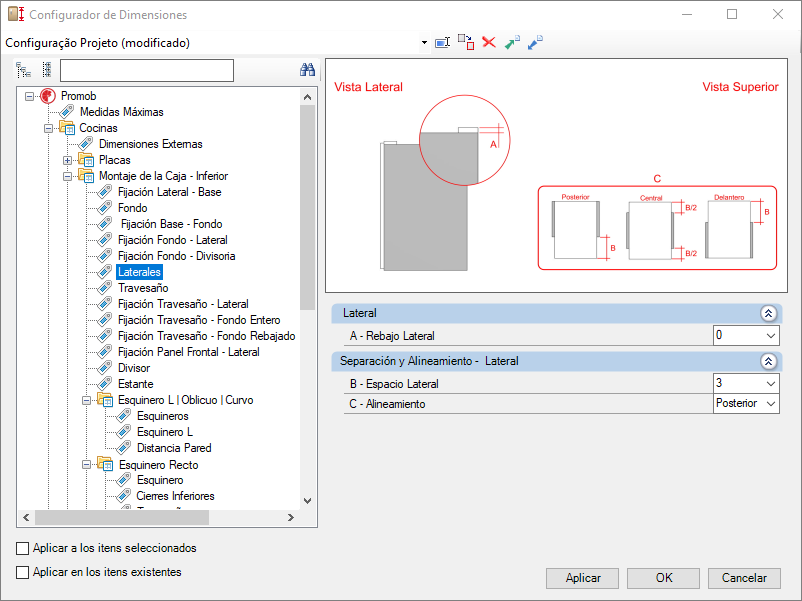Enable Aplicar a los itens seleccionados checkbox
802x601 pixels.
coord(23,548)
